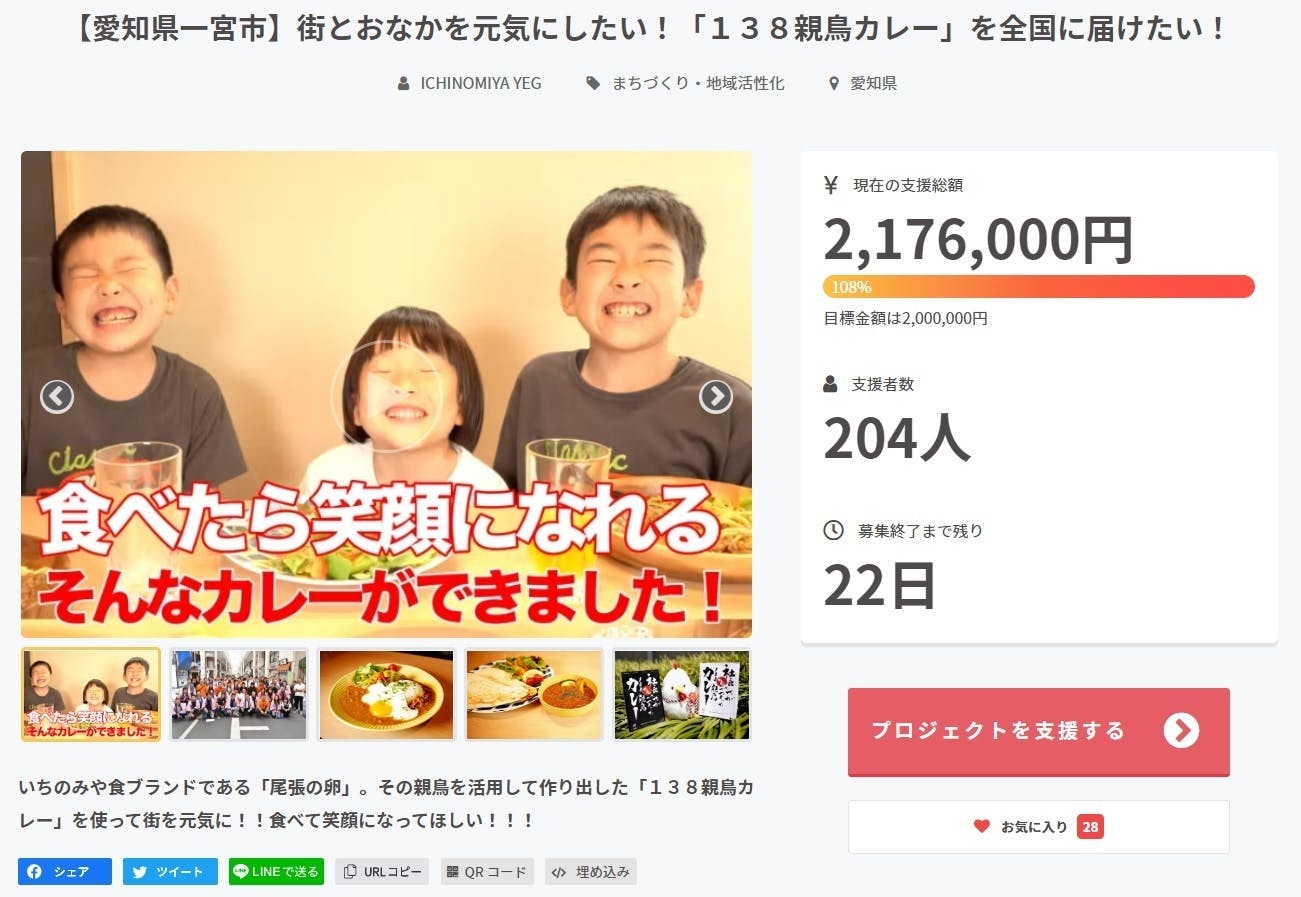Click the 108% funding progress bar

1038,287
